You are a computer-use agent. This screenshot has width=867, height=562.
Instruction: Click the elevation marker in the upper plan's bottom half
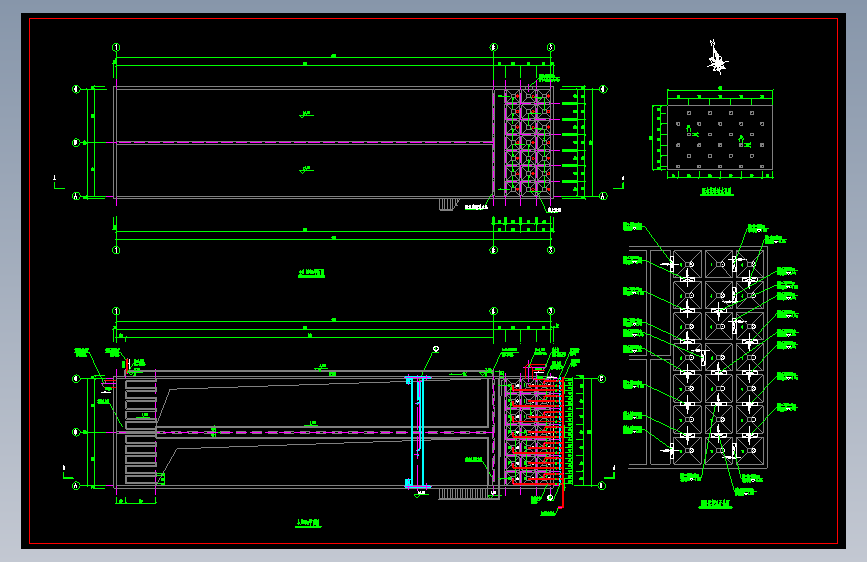tap(306, 170)
